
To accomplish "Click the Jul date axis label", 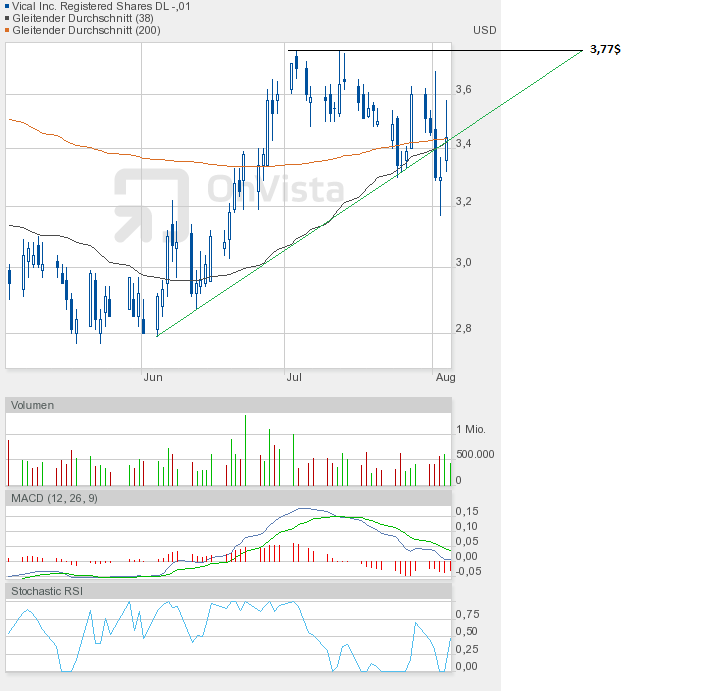I will [294, 377].
